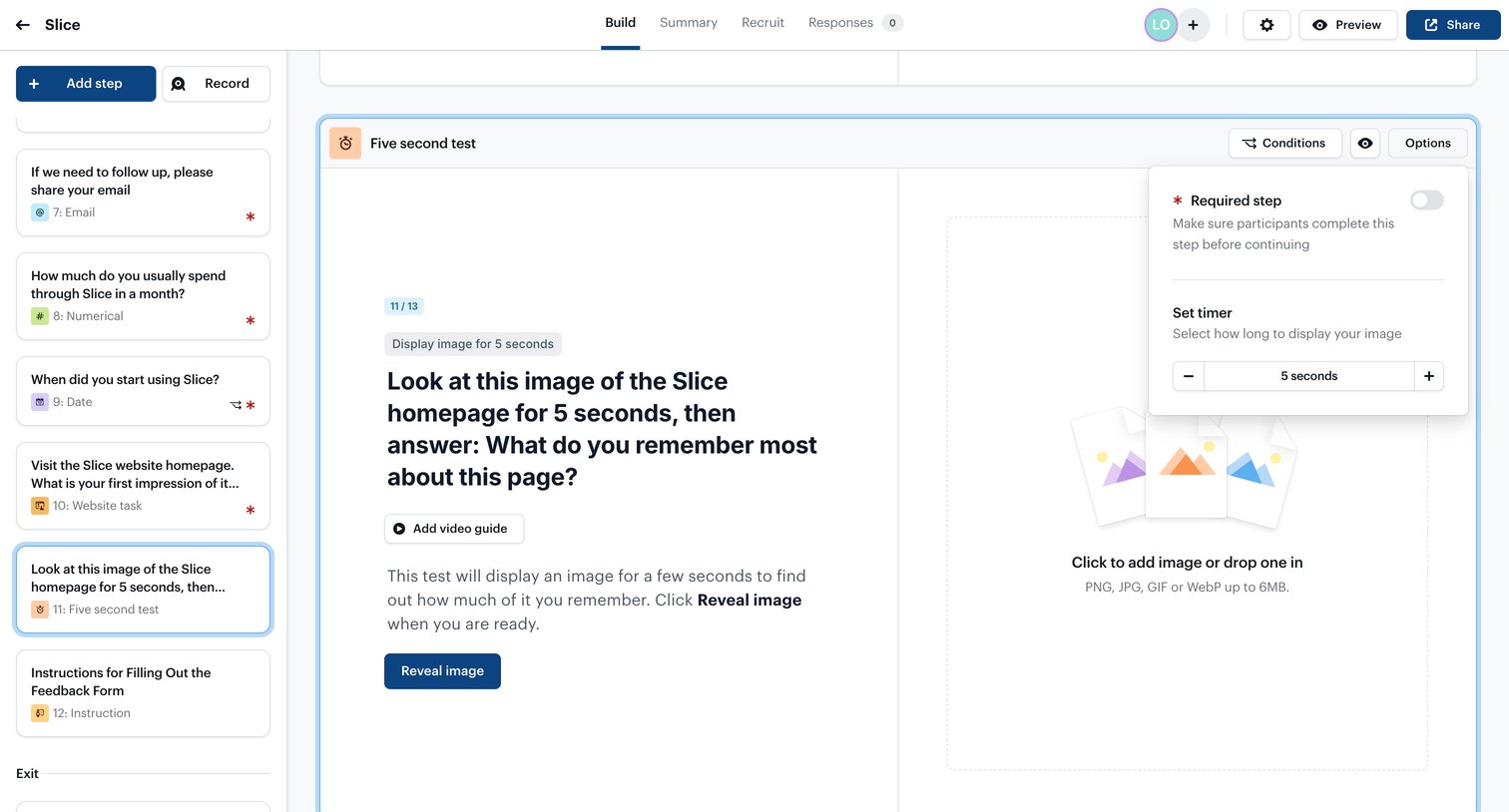Toggle step visibility with the eye icon

[x=1365, y=144]
